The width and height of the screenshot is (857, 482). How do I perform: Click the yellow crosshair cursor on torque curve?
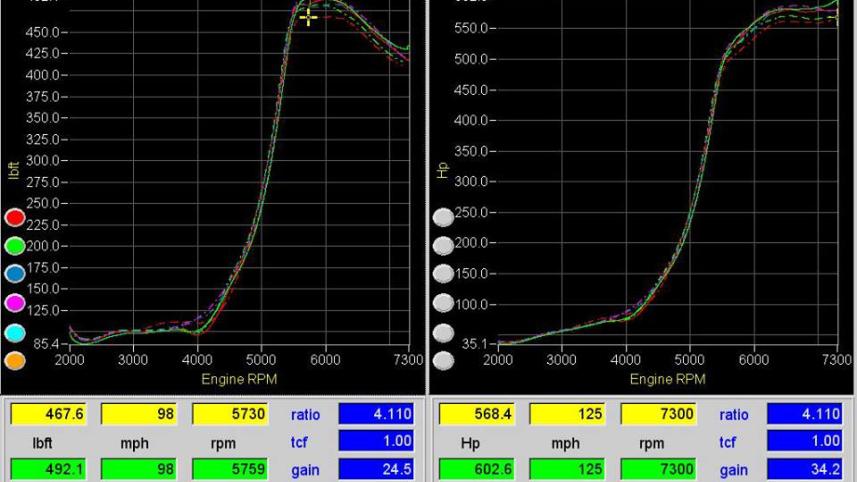tap(308, 17)
